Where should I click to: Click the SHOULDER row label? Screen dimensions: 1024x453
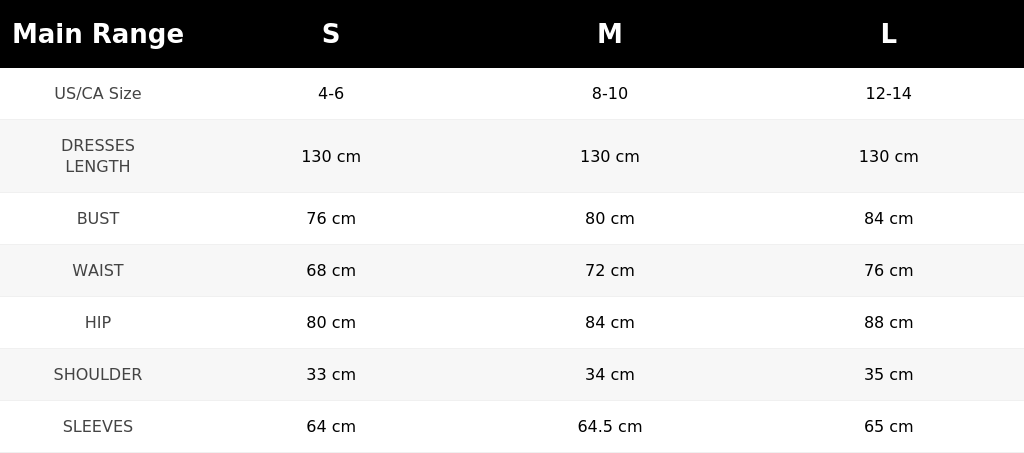click(98, 375)
